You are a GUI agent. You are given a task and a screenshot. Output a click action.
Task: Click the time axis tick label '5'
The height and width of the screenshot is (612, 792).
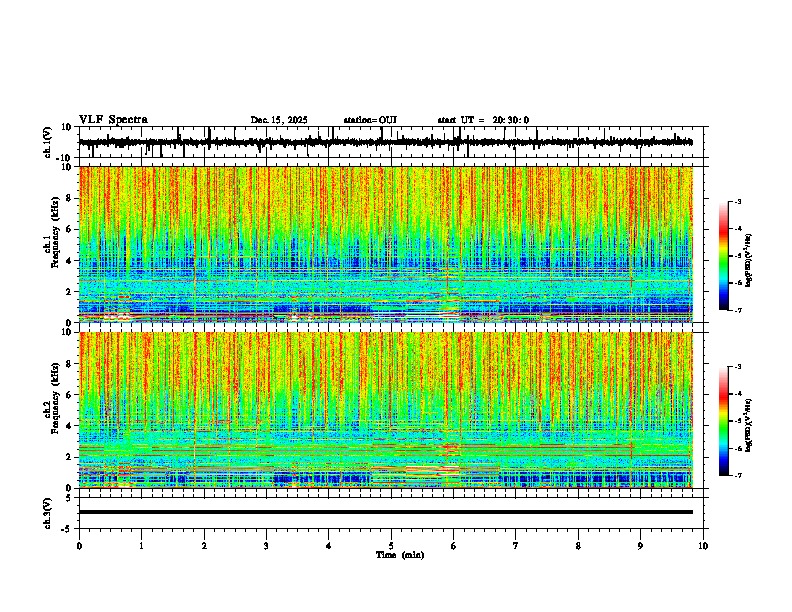pyautogui.click(x=391, y=546)
